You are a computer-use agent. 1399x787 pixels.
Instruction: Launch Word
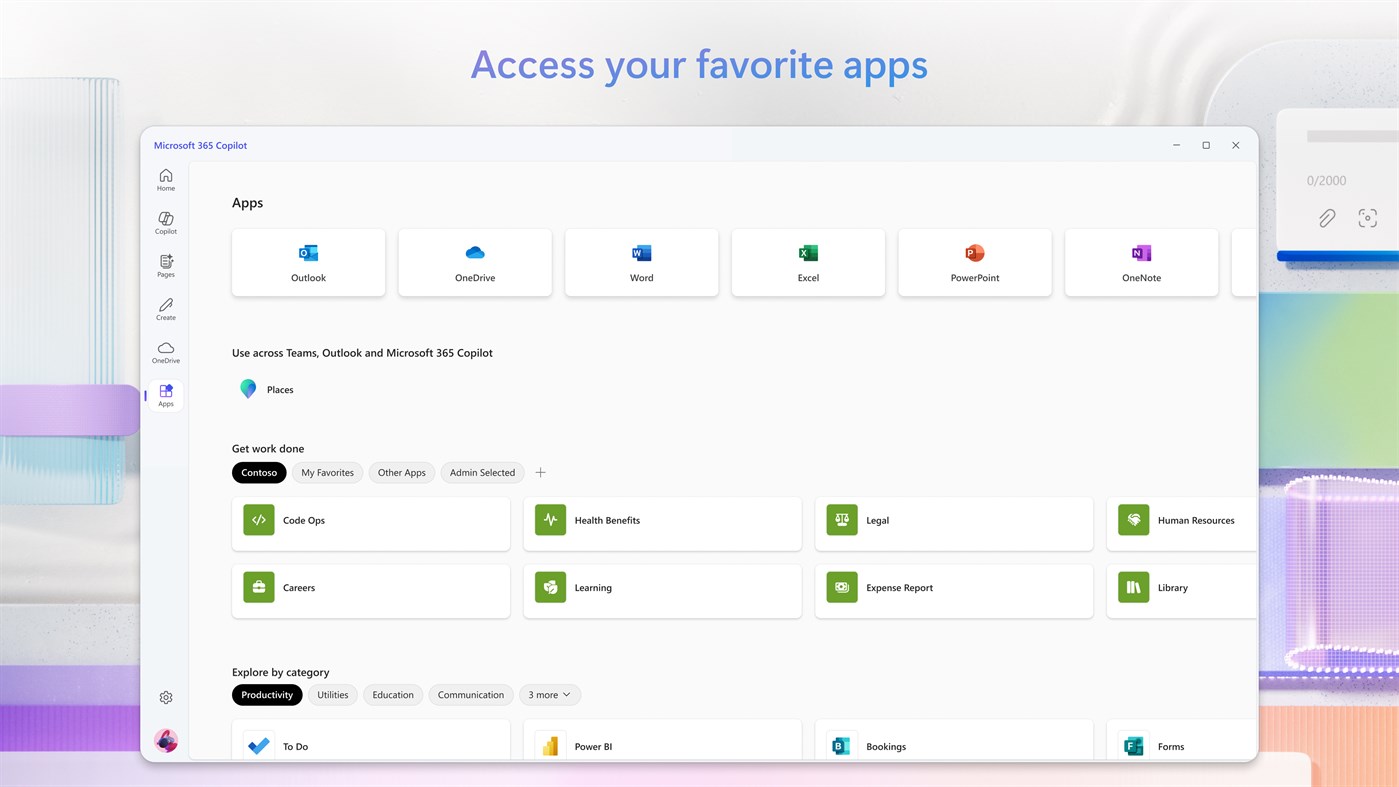(x=641, y=262)
